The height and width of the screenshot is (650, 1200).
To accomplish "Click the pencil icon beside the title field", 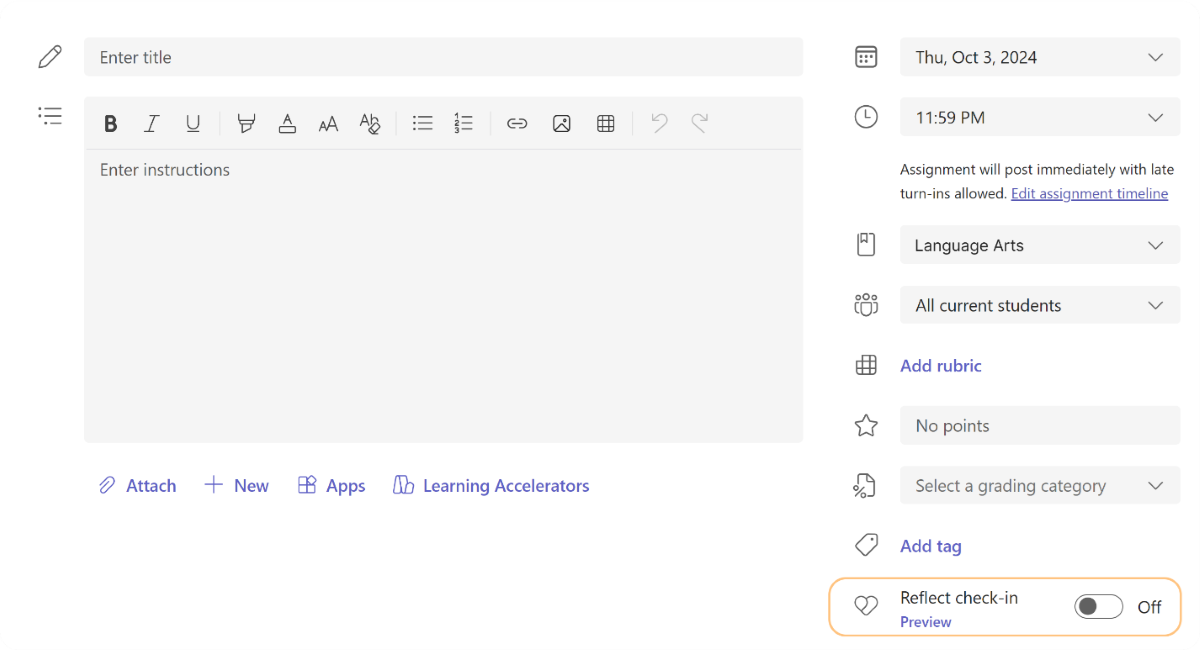I will click(x=50, y=57).
